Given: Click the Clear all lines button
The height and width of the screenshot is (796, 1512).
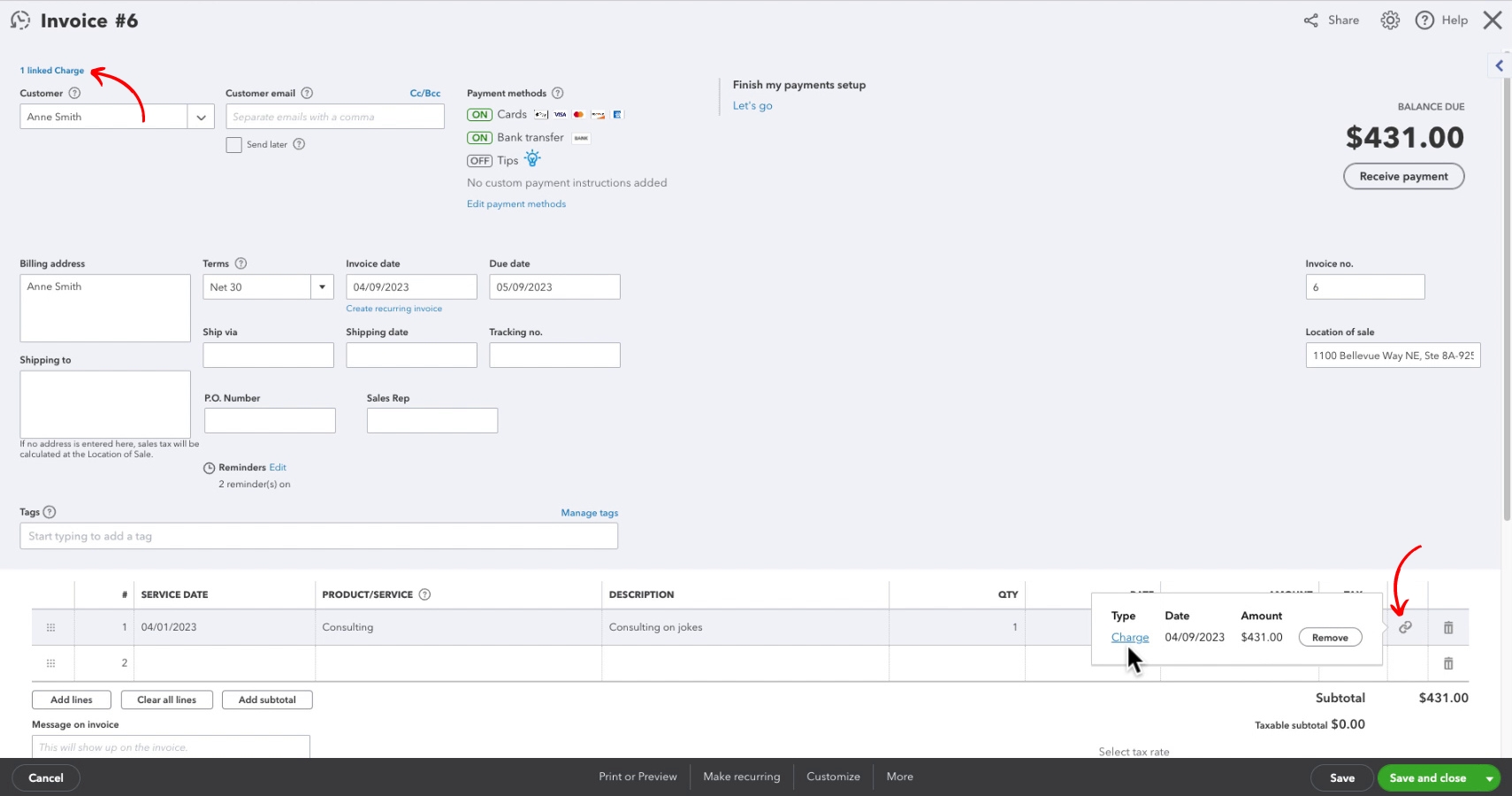Looking at the screenshot, I should (167, 700).
